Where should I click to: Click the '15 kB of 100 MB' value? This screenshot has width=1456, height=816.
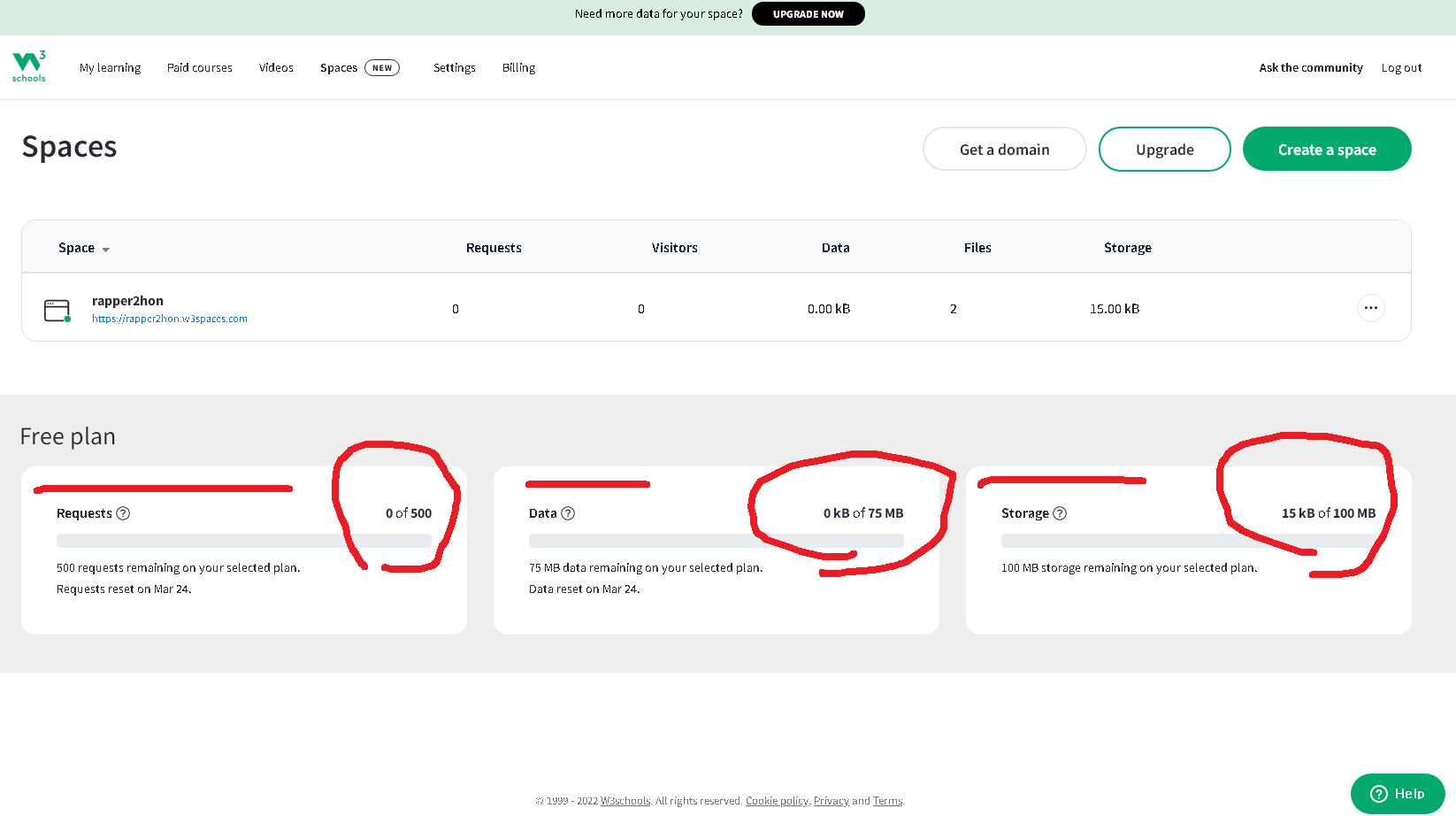(1329, 513)
